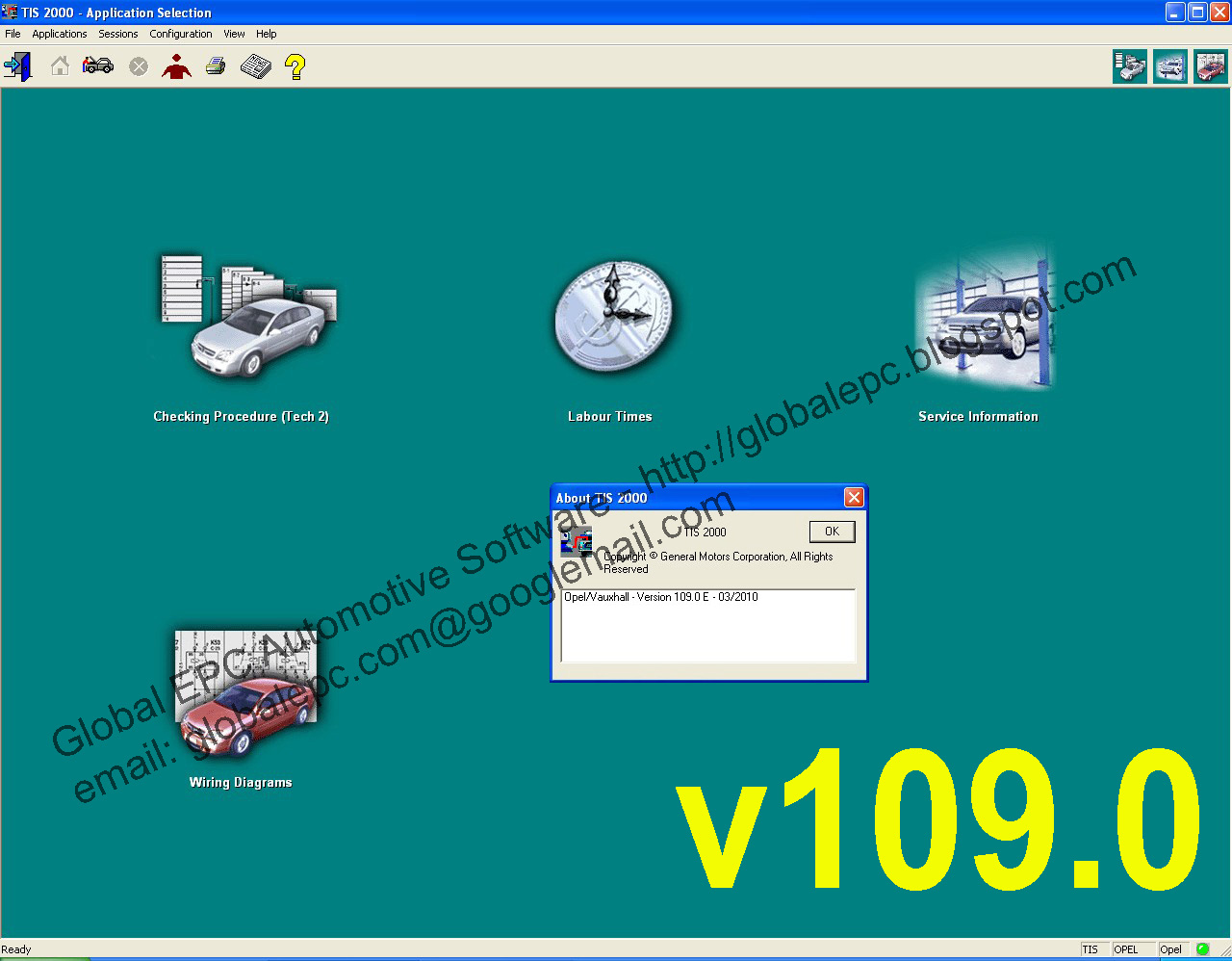The width and height of the screenshot is (1232, 961).
Task: Click the green status indicator in status bar
Action: pos(1202,949)
